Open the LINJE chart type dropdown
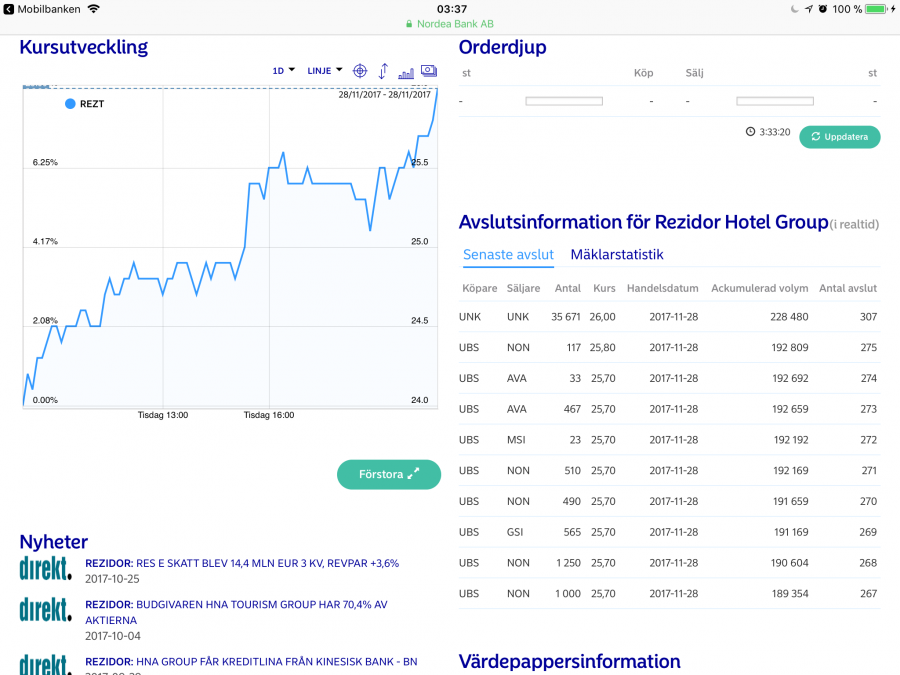900x675 pixels. [x=324, y=71]
